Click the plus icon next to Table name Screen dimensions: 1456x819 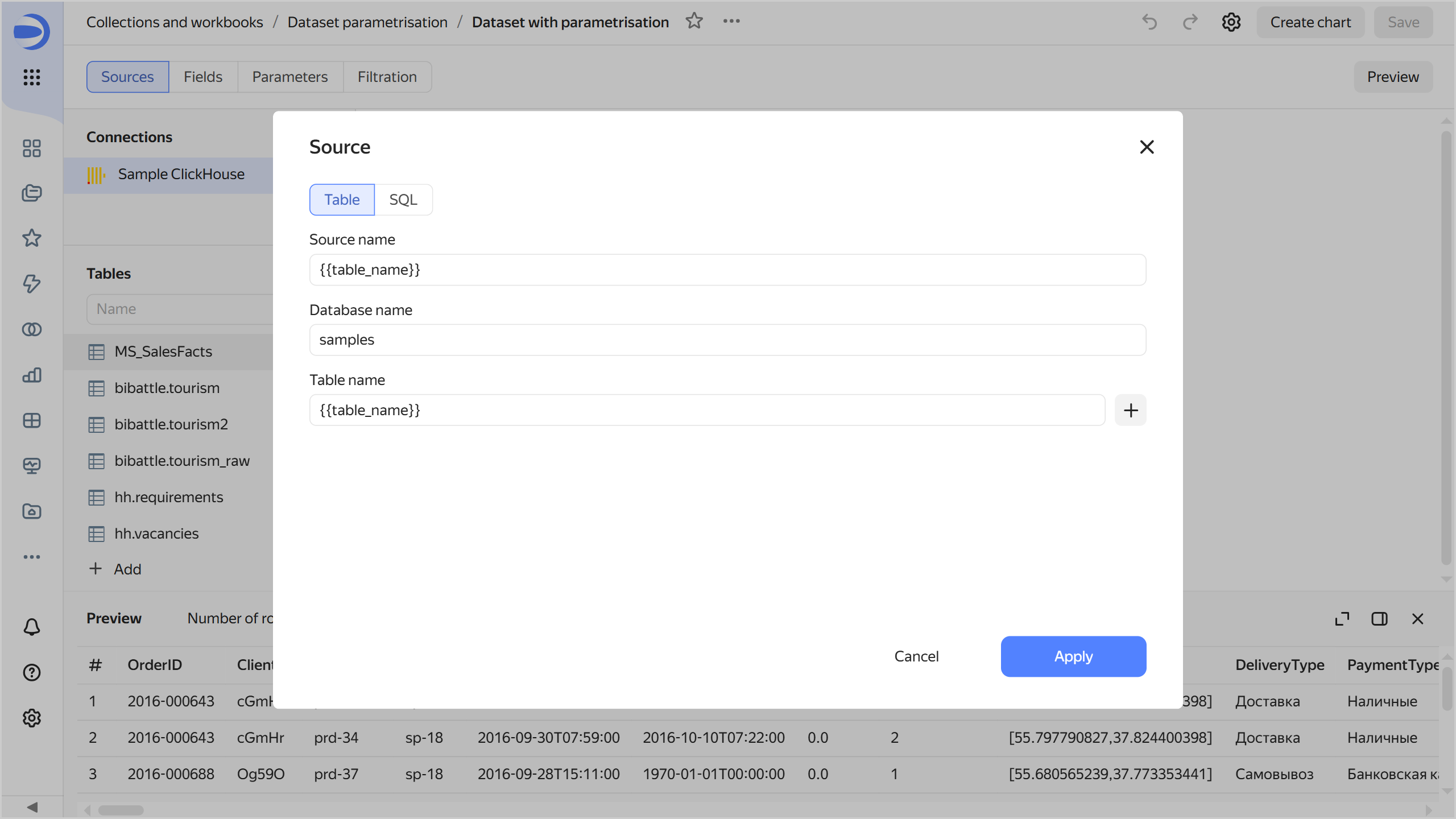click(x=1130, y=410)
